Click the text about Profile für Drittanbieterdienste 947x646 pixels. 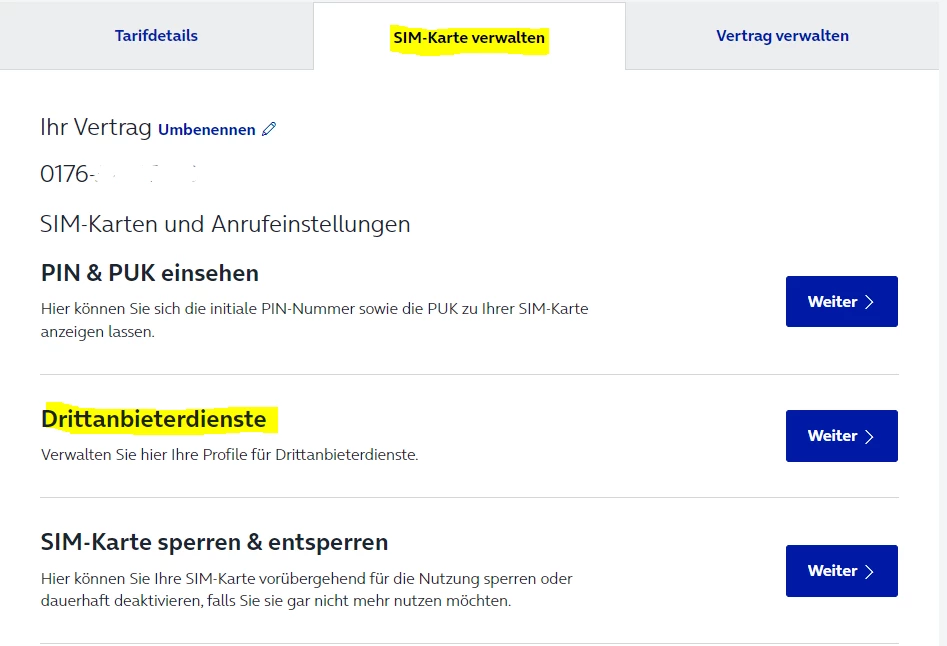coord(229,455)
